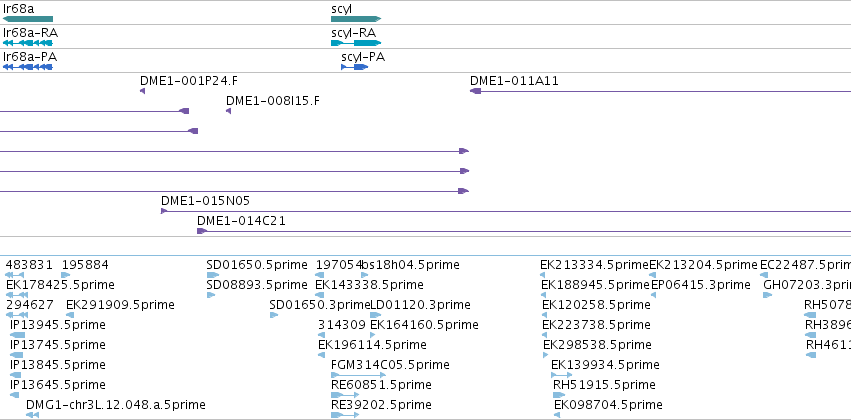Click the EK223738.5prime EST label
The width and height of the screenshot is (851, 420).
pyautogui.click(x=596, y=325)
